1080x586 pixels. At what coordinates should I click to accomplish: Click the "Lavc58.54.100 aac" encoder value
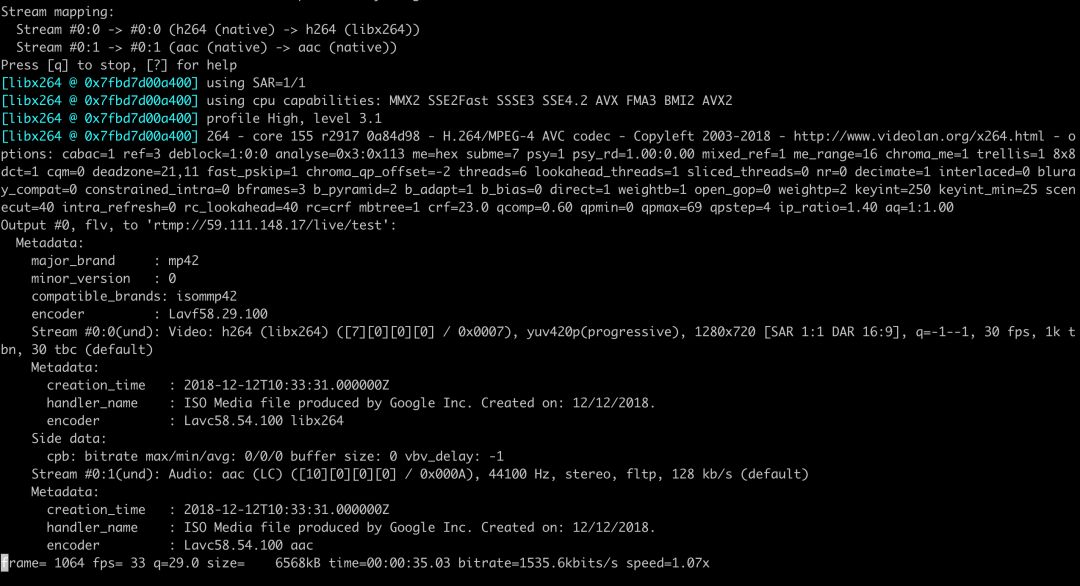tap(246, 546)
